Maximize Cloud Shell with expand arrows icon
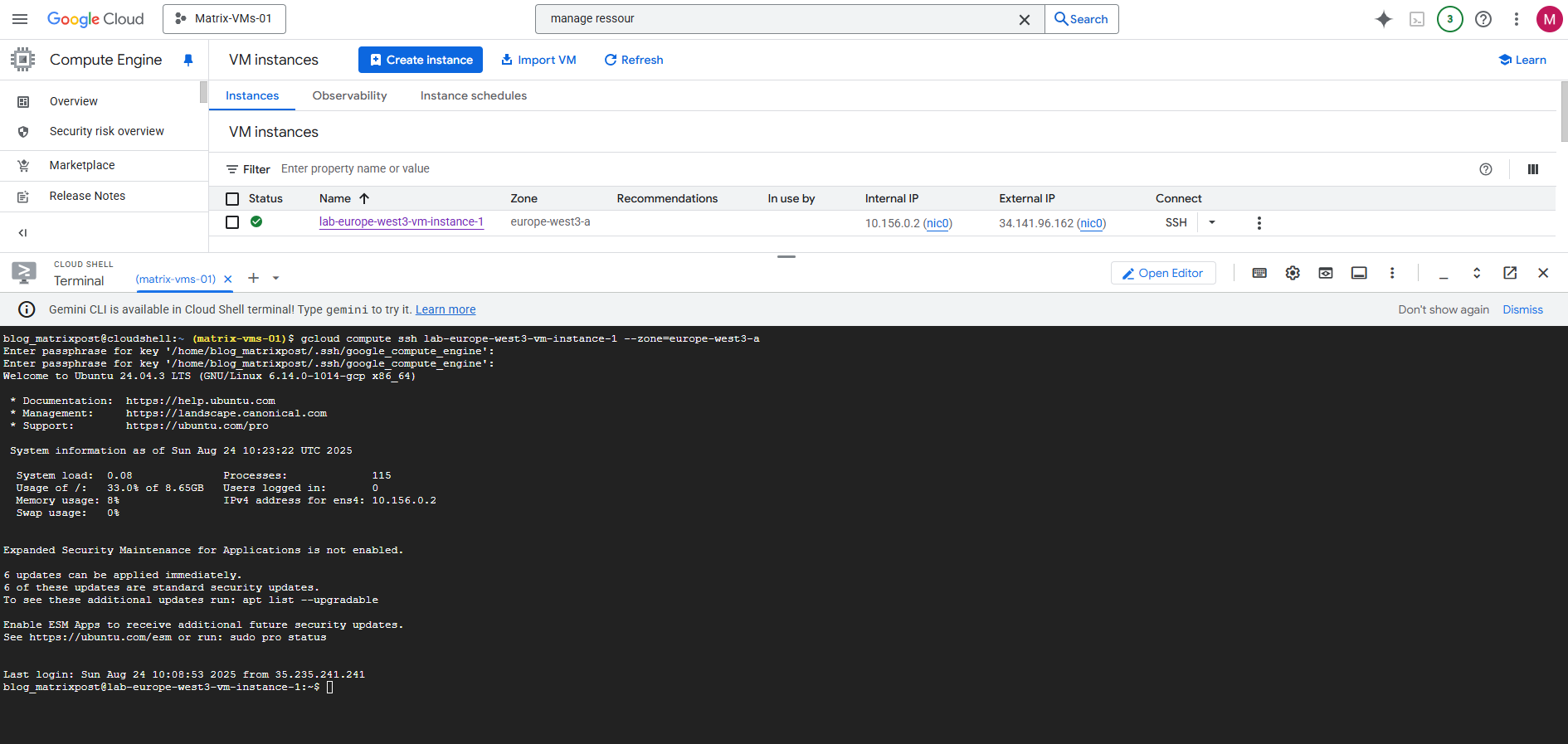The height and width of the screenshot is (744, 1568). [x=1477, y=273]
